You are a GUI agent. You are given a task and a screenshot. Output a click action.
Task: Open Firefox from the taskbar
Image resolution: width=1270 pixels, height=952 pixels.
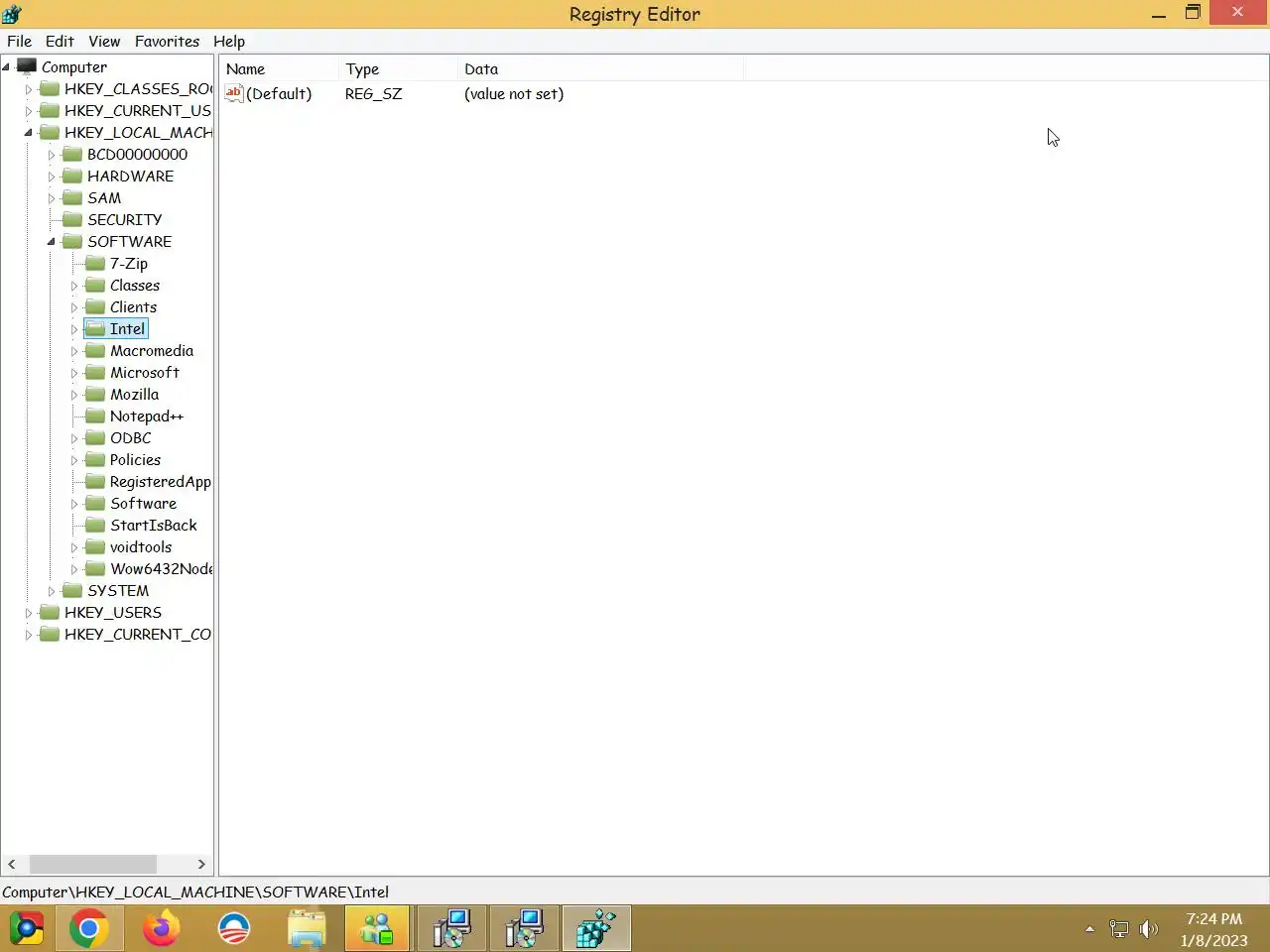coord(161,929)
